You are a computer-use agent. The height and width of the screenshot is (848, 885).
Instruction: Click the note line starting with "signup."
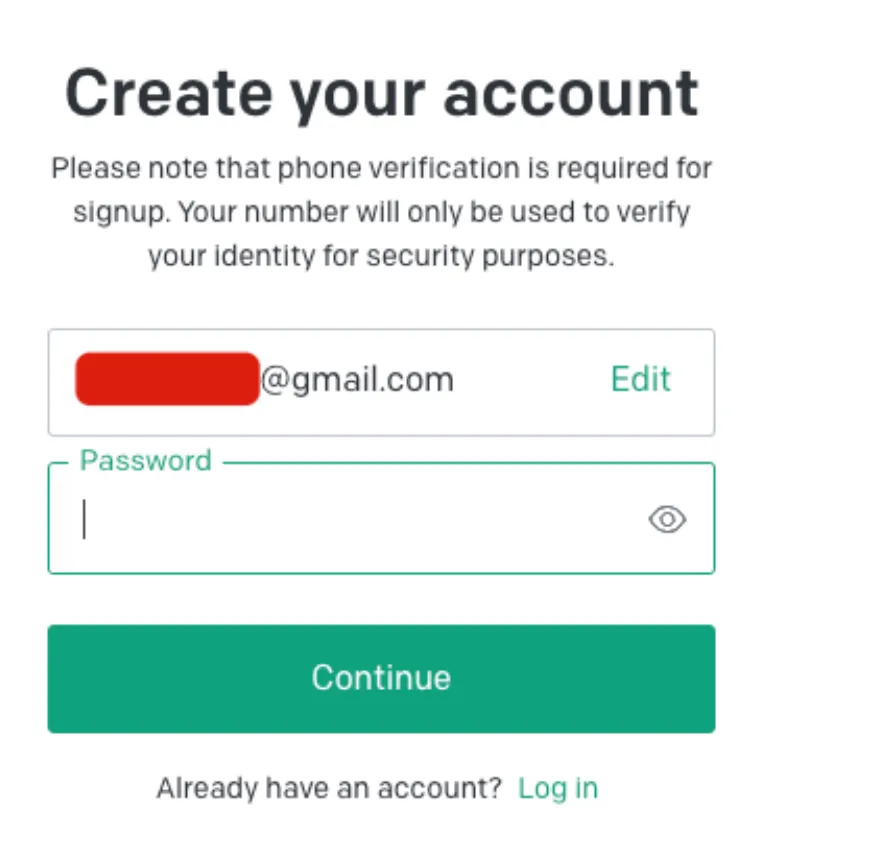[381, 212]
